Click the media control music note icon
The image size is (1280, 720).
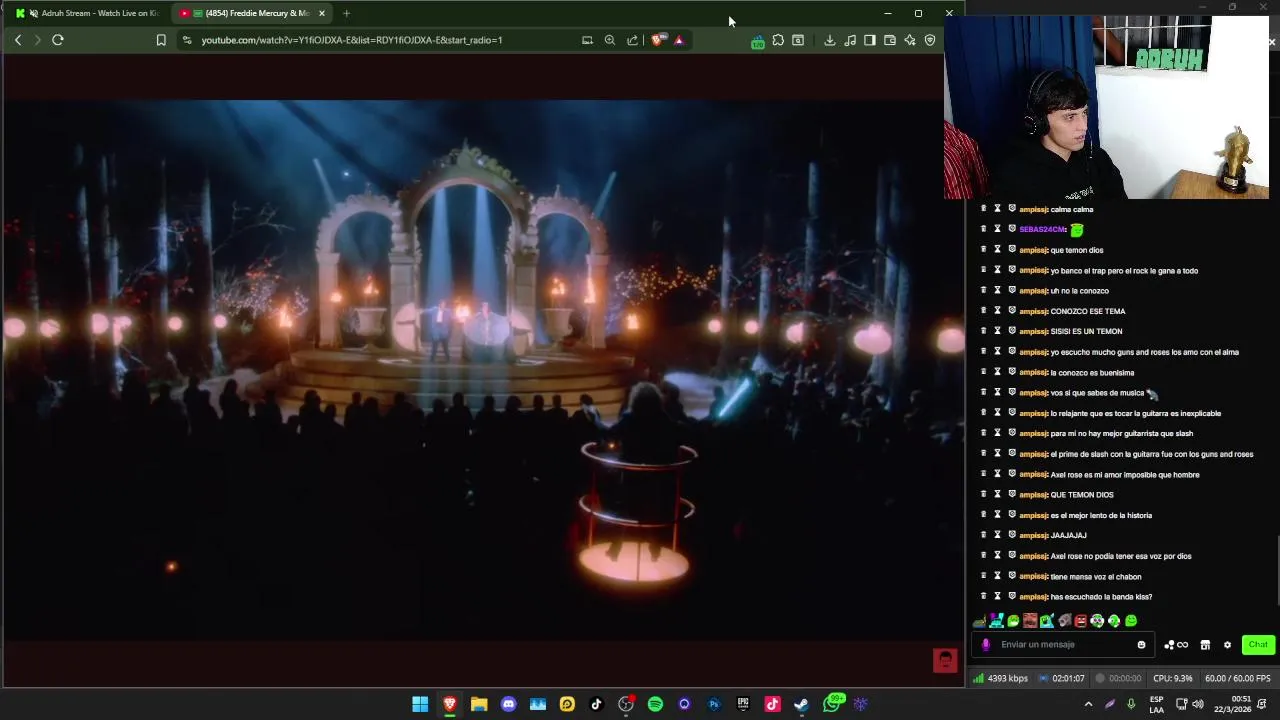(x=850, y=40)
